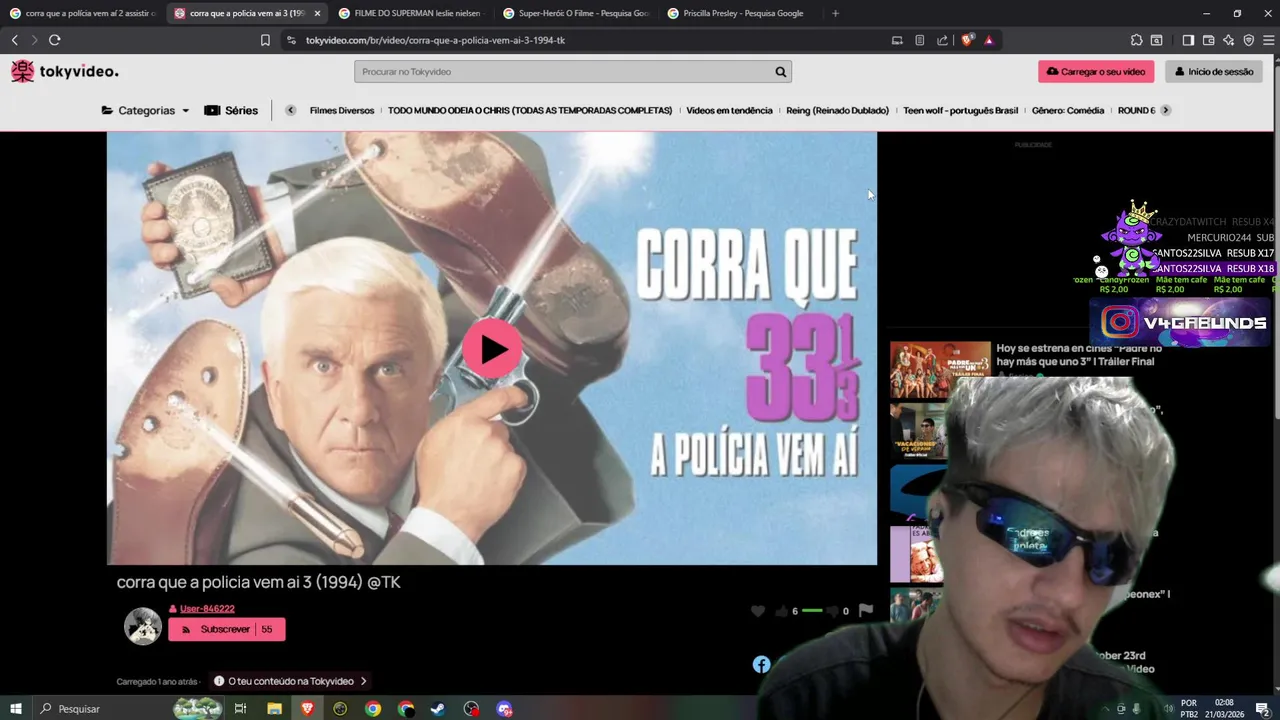Click the Subscrever button
The width and height of the screenshot is (1280, 720).
pos(226,629)
